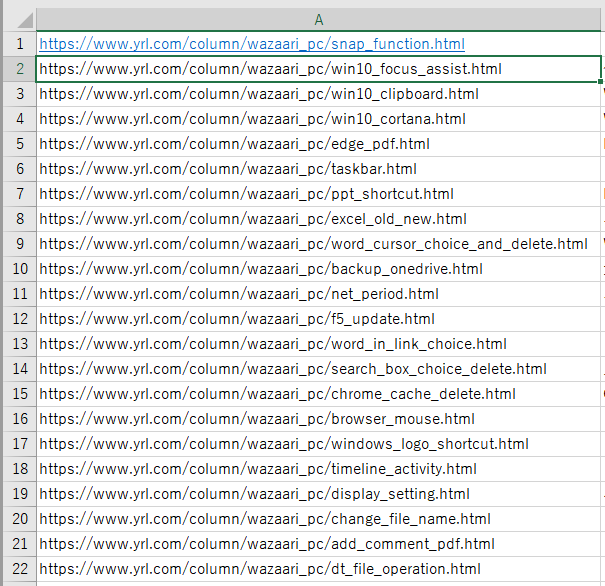Select row header 18
This screenshot has width=605, height=586.
(20, 469)
